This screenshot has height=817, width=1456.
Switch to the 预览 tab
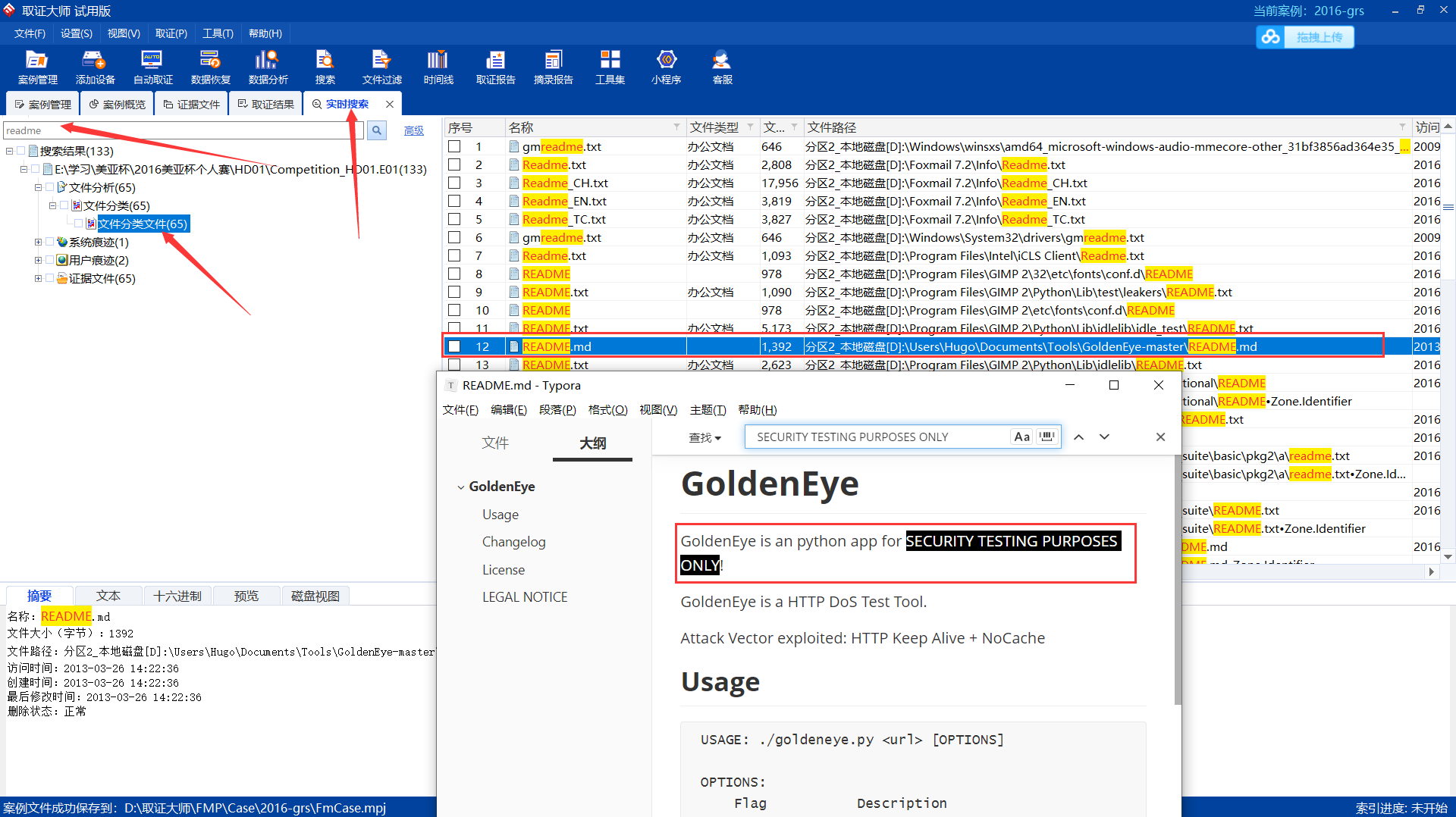pos(246,596)
